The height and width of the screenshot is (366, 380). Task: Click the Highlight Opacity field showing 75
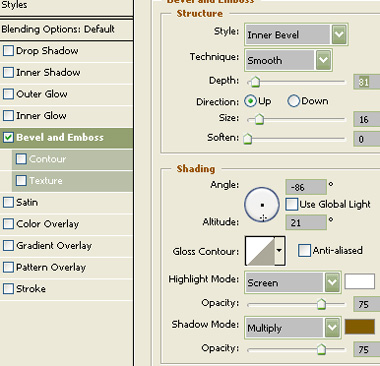[x=367, y=304]
